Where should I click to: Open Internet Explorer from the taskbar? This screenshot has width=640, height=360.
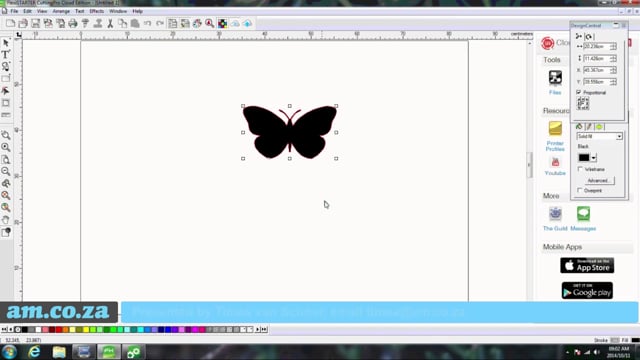[34, 352]
